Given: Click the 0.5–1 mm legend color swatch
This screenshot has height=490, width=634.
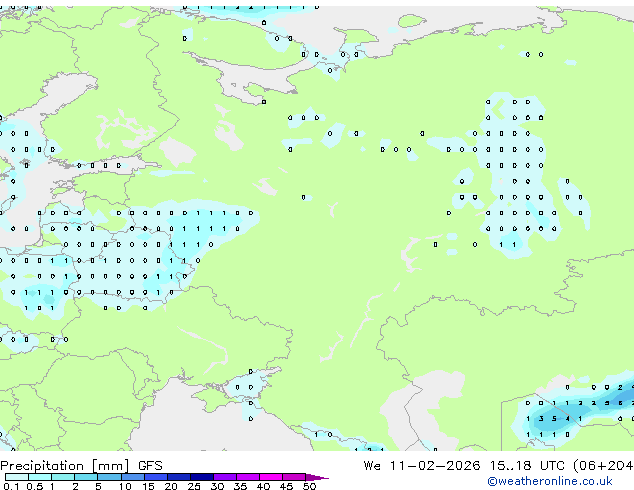Looking at the screenshot, I should click(x=40, y=477).
